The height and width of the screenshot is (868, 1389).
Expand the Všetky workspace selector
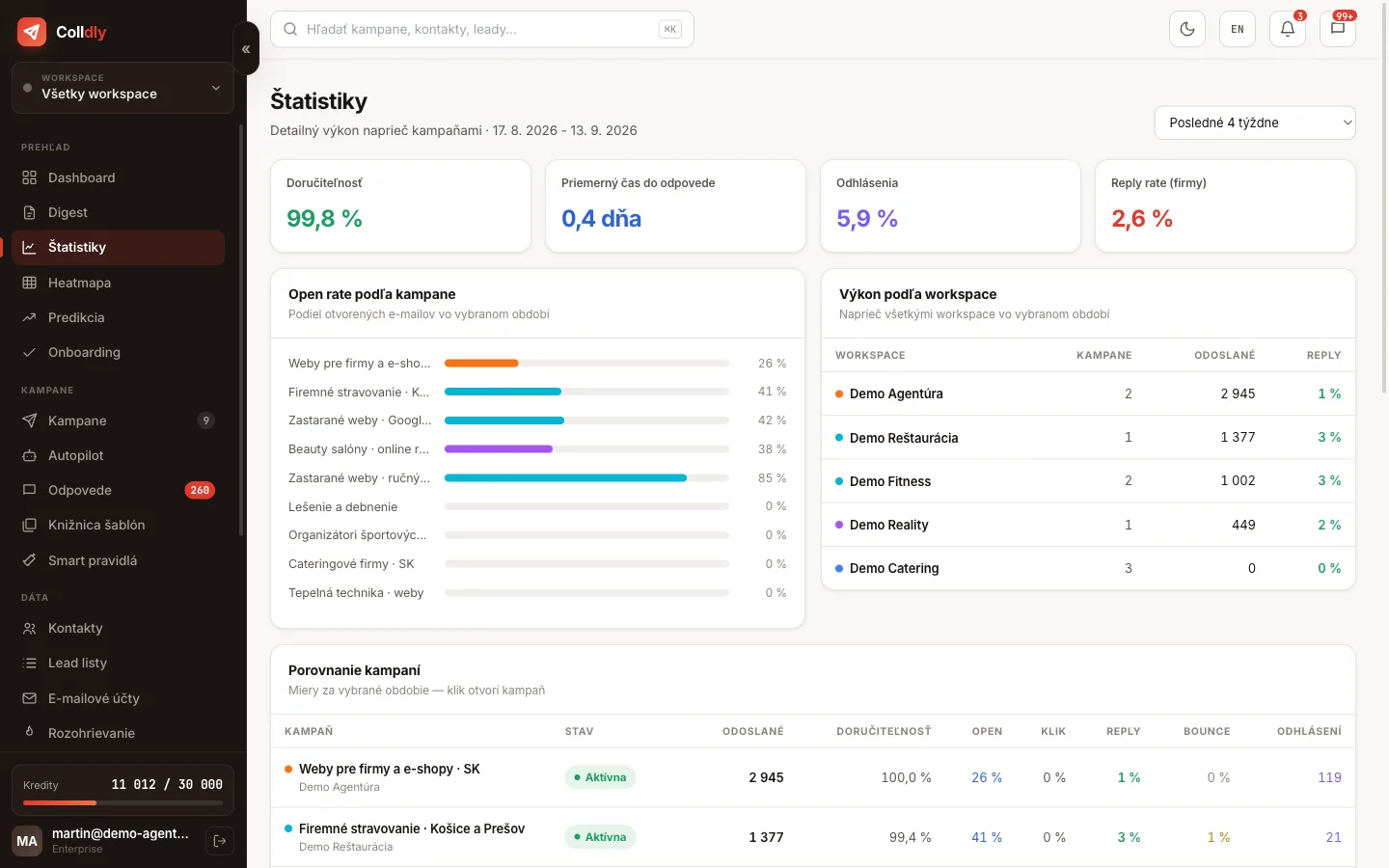point(123,88)
